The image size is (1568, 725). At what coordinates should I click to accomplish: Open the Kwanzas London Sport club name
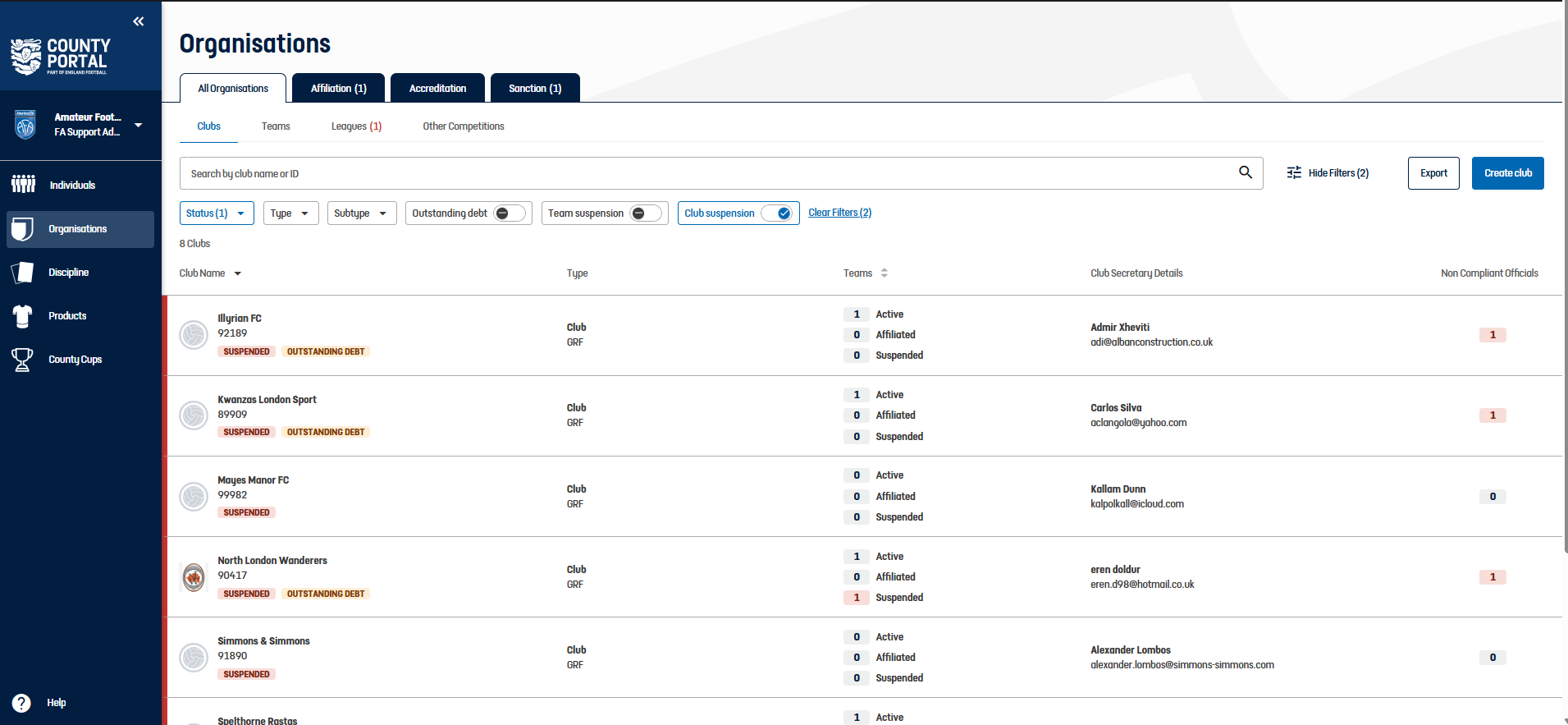[x=267, y=400]
